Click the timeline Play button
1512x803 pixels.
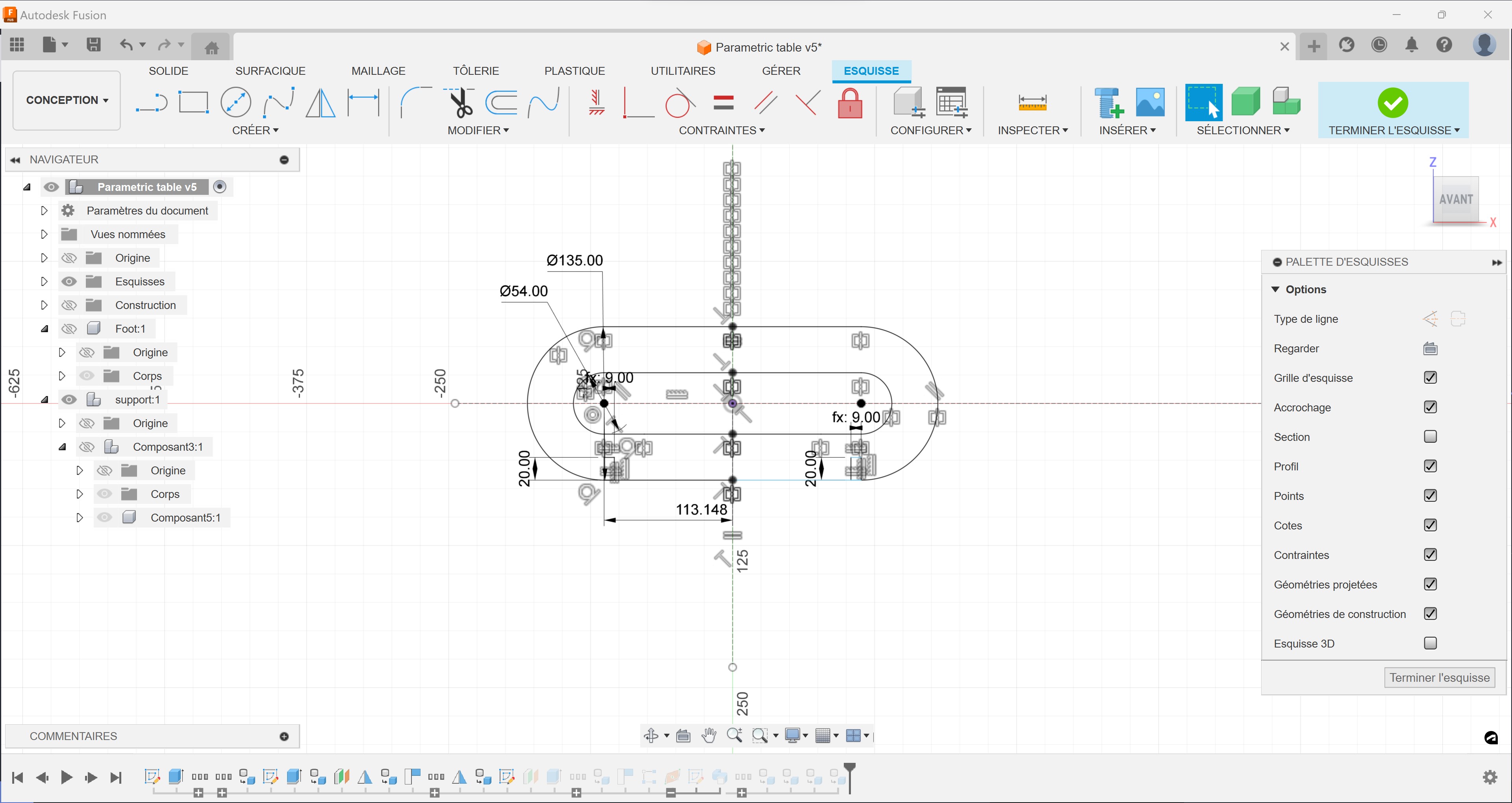point(66,778)
